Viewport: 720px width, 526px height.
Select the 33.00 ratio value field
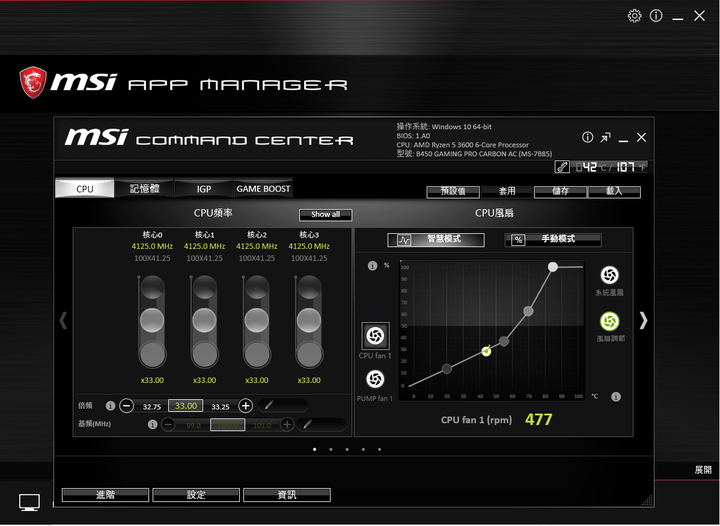(x=186, y=406)
